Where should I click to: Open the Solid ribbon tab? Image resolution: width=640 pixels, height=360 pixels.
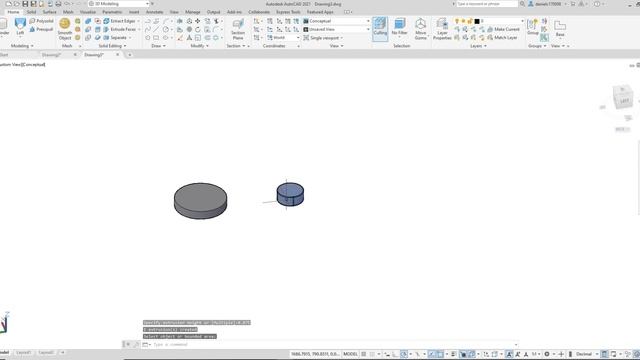click(31, 12)
